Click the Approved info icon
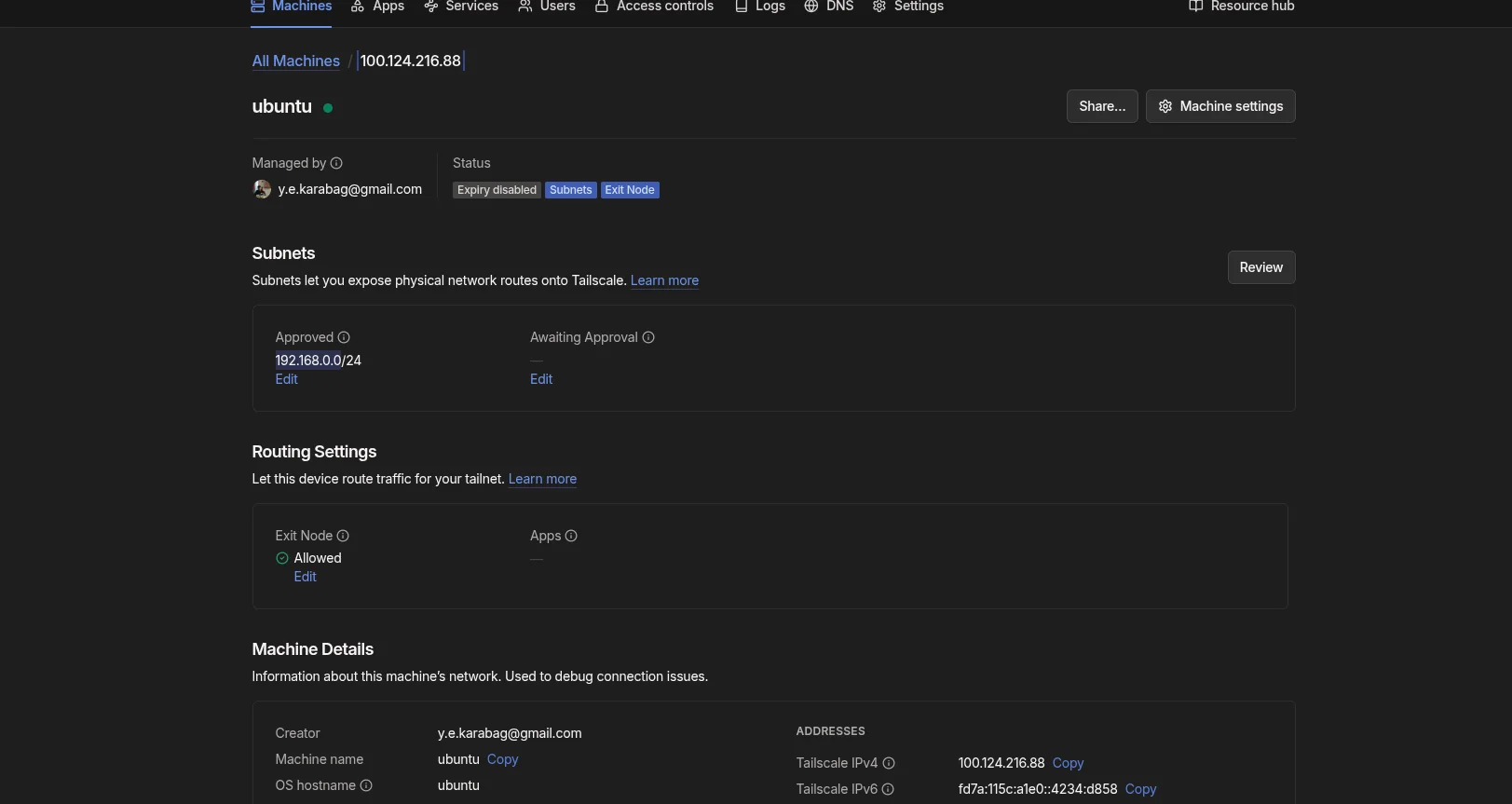1512x804 pixels. click(x=344, y=337)
